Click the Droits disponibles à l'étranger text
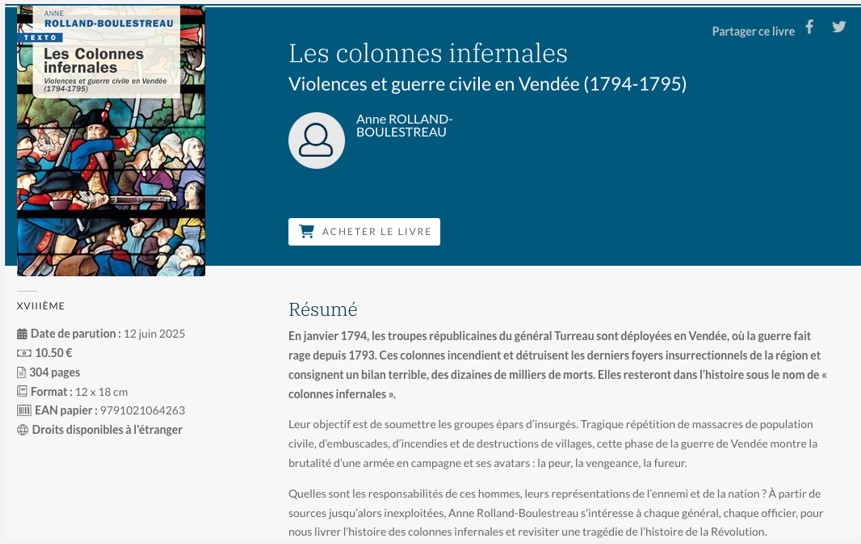 (x=107, y=430)
